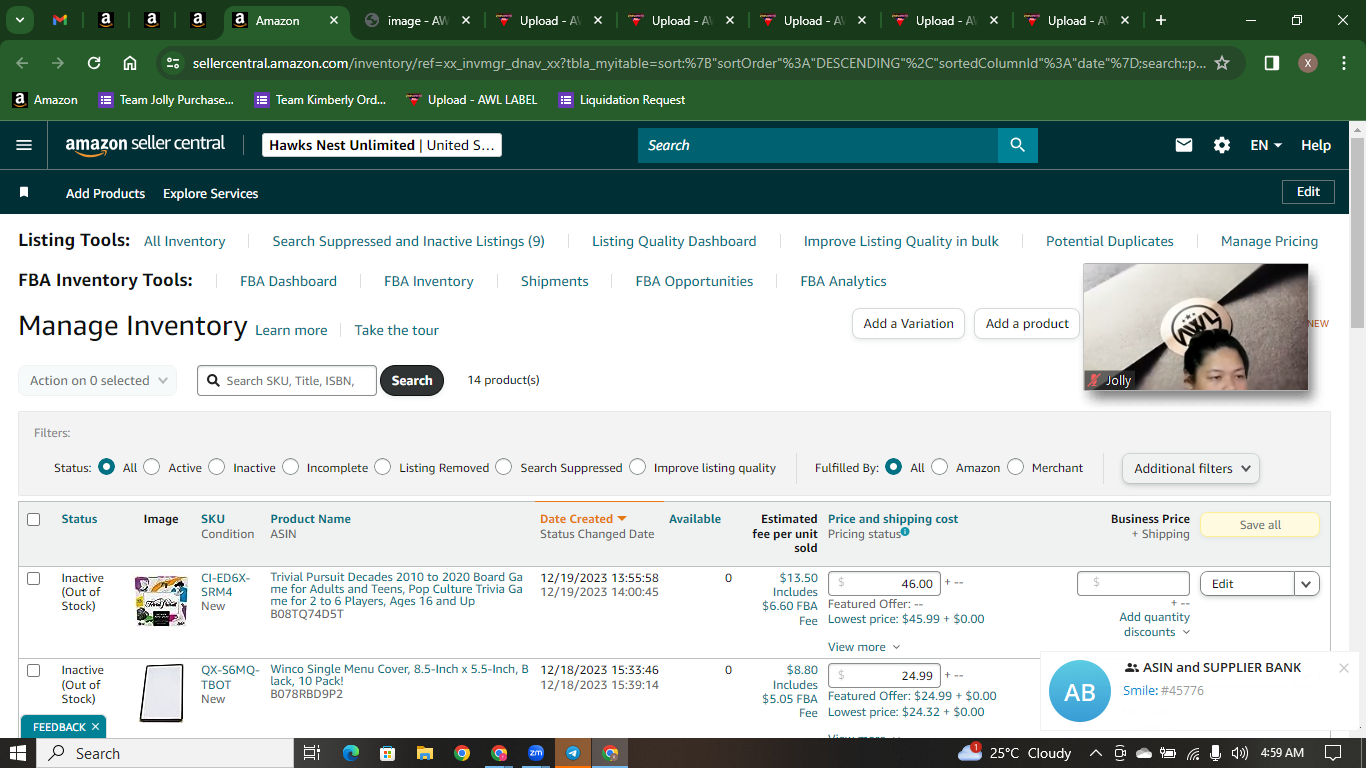View site information in the address bar
Image resolution: width=1366 pixels, height=768 pixels.
pos(173,63)
